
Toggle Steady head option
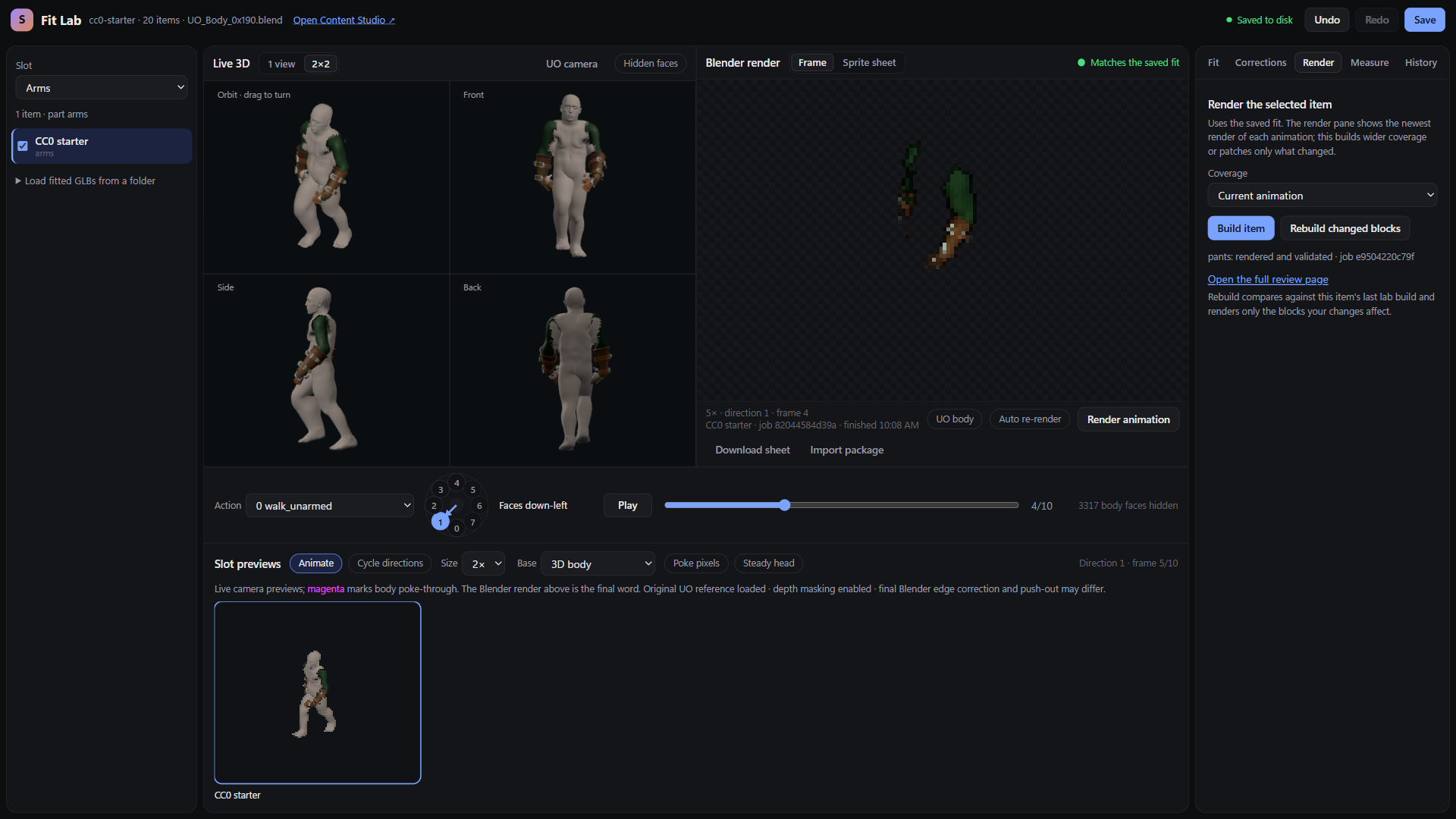tap(769, 563)
